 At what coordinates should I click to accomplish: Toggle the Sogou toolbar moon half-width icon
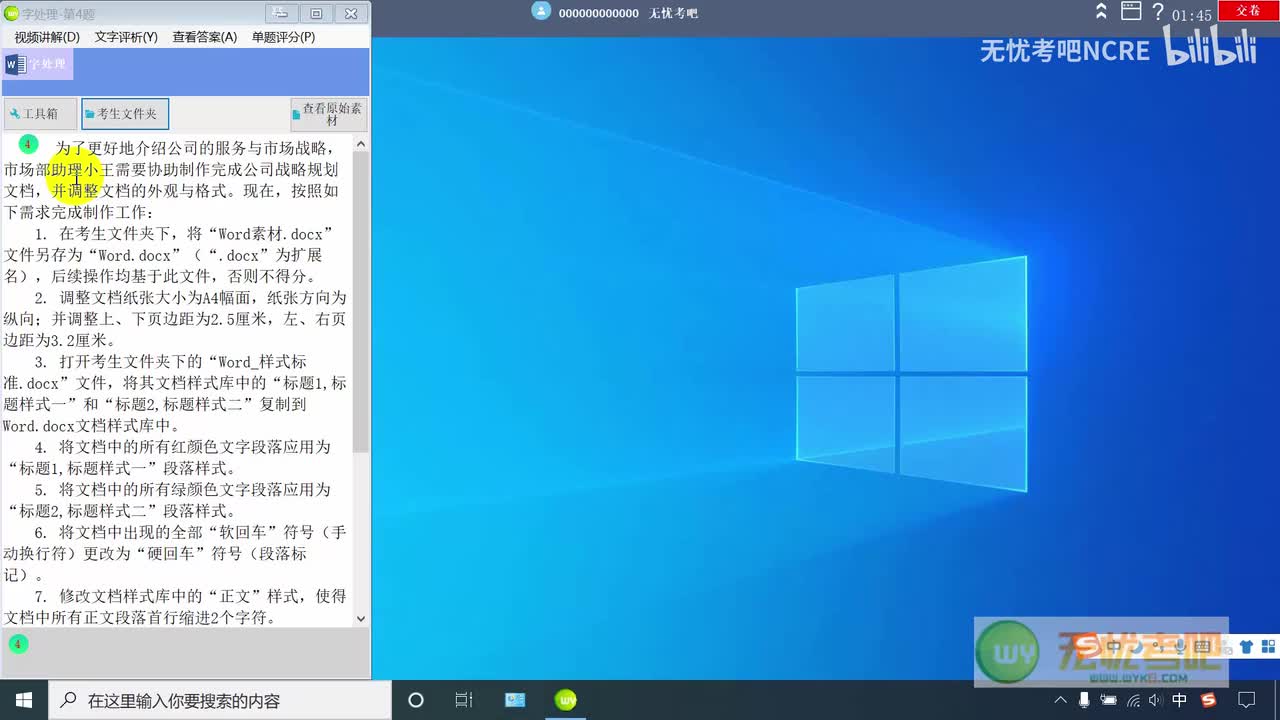[1137, 646]
